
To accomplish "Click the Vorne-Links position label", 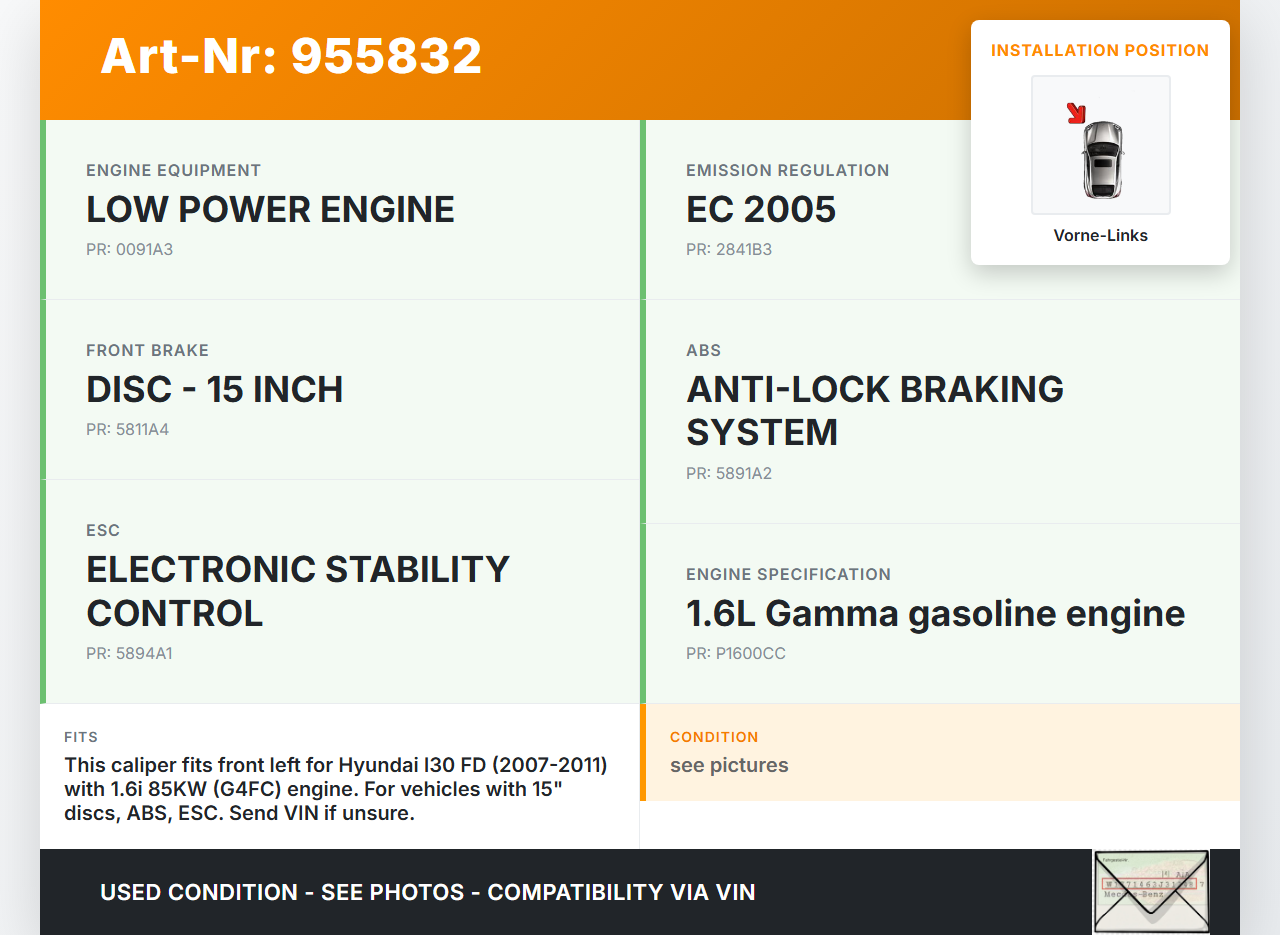I will pyautogui.click(x=1100, y=236).
